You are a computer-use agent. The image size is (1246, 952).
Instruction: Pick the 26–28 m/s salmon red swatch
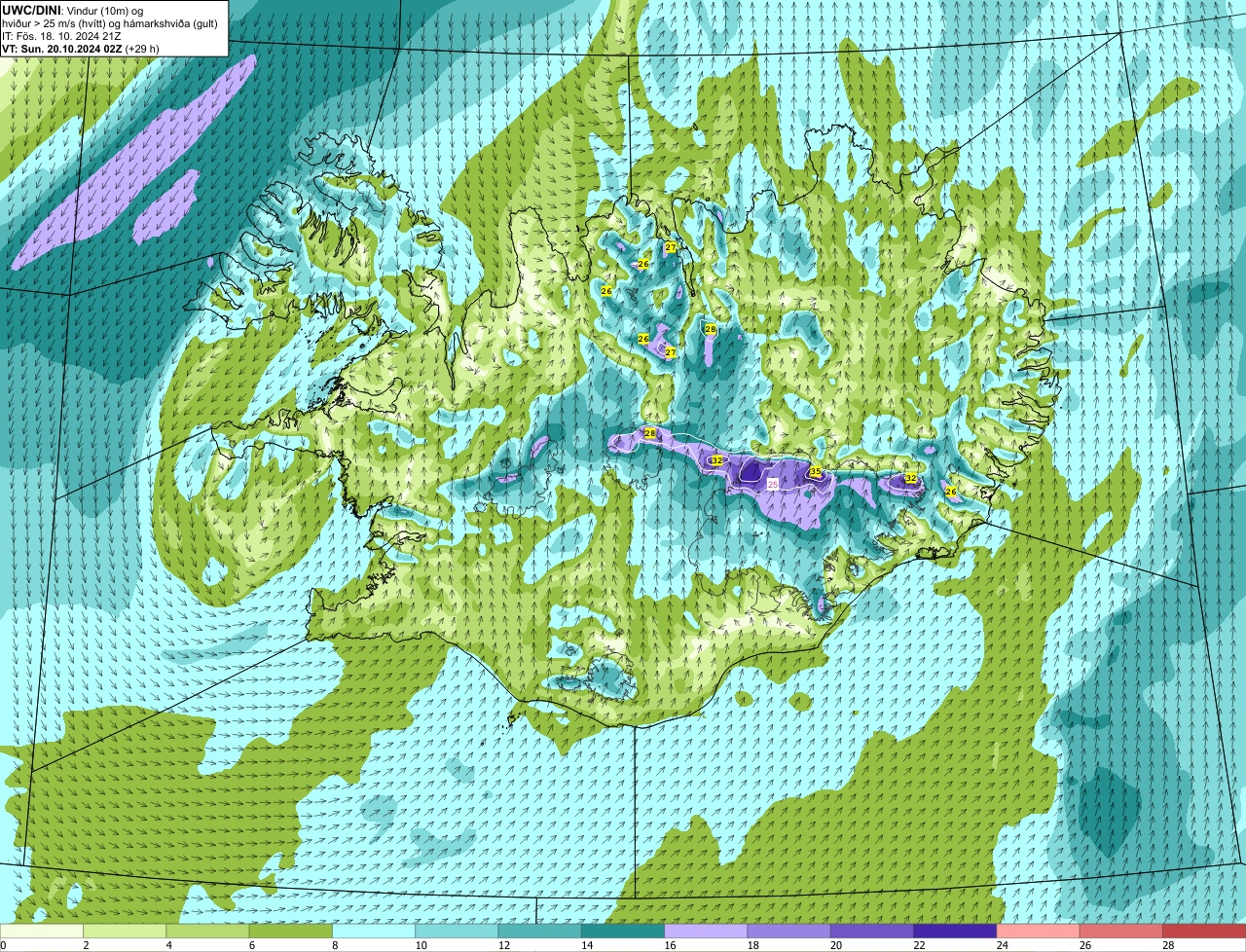1121,931
